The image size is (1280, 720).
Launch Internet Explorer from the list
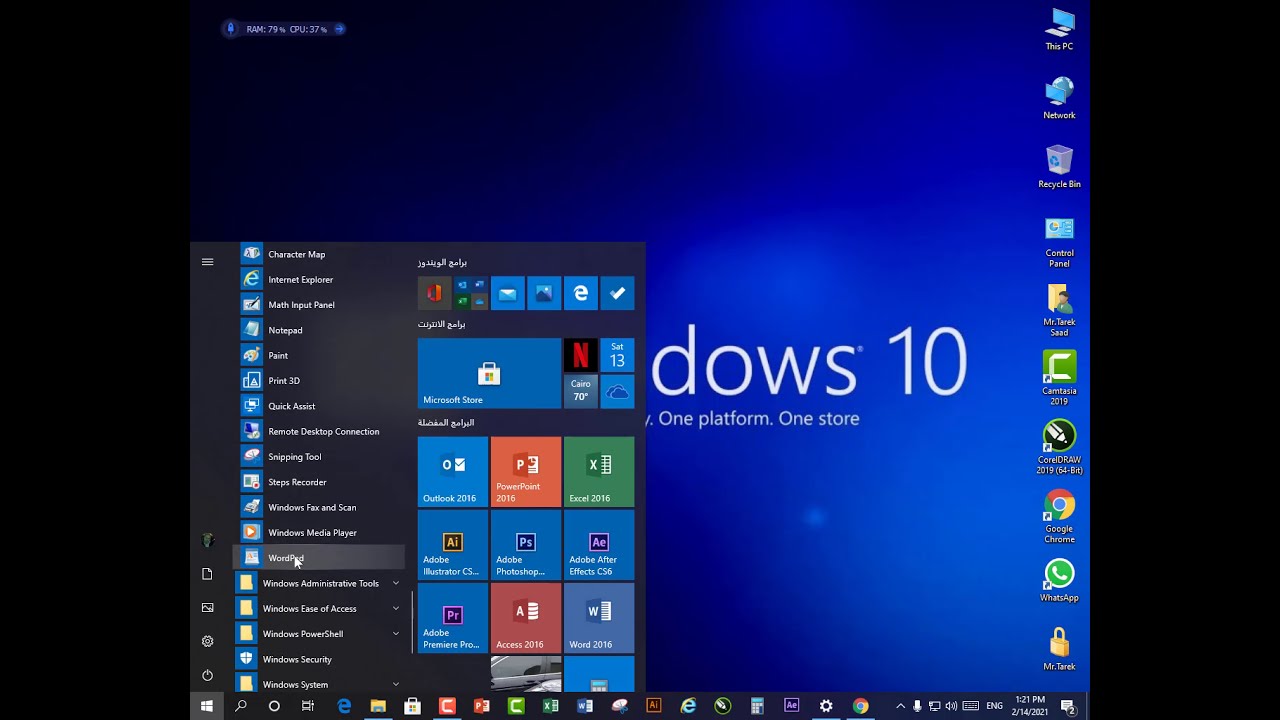(x=319, y=279)
